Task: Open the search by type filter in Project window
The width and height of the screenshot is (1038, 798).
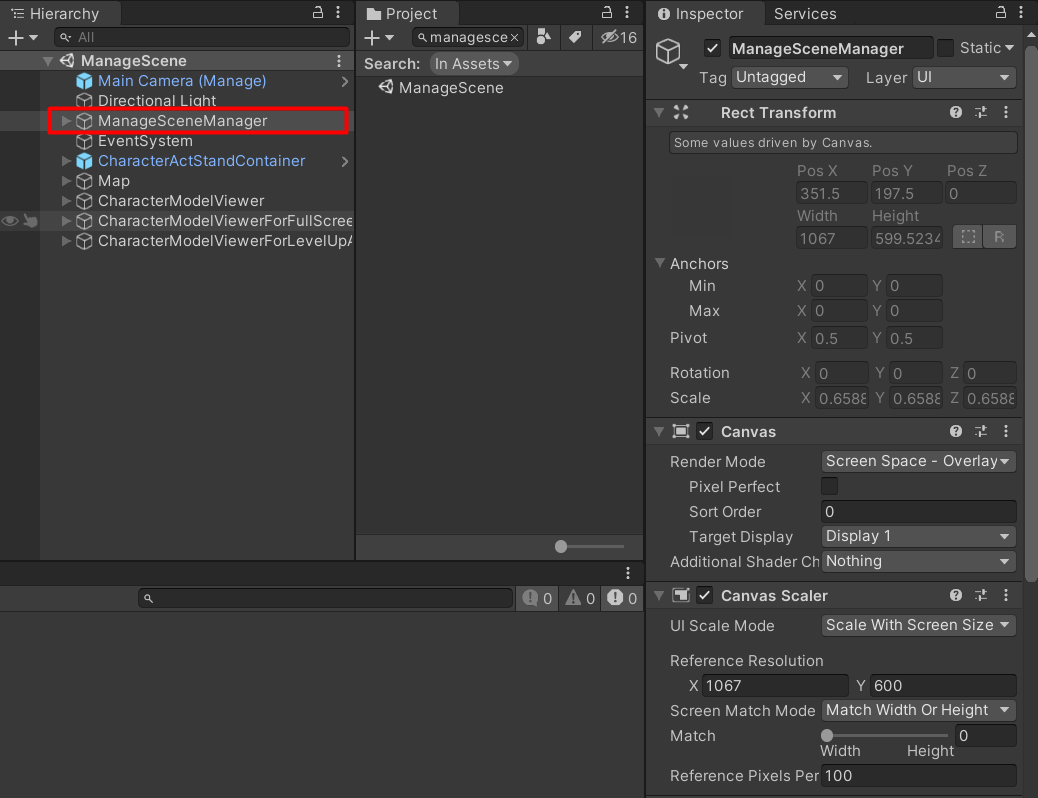Action: tap(544, 37)
